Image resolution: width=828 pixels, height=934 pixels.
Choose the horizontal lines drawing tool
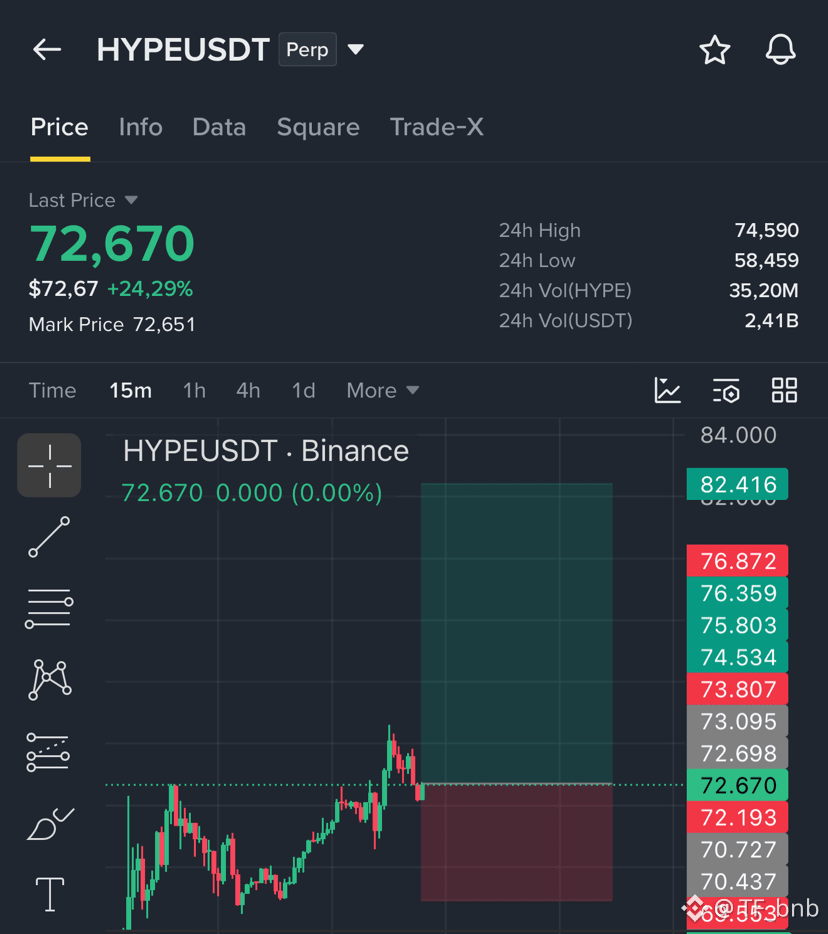(x=49, y=608)
